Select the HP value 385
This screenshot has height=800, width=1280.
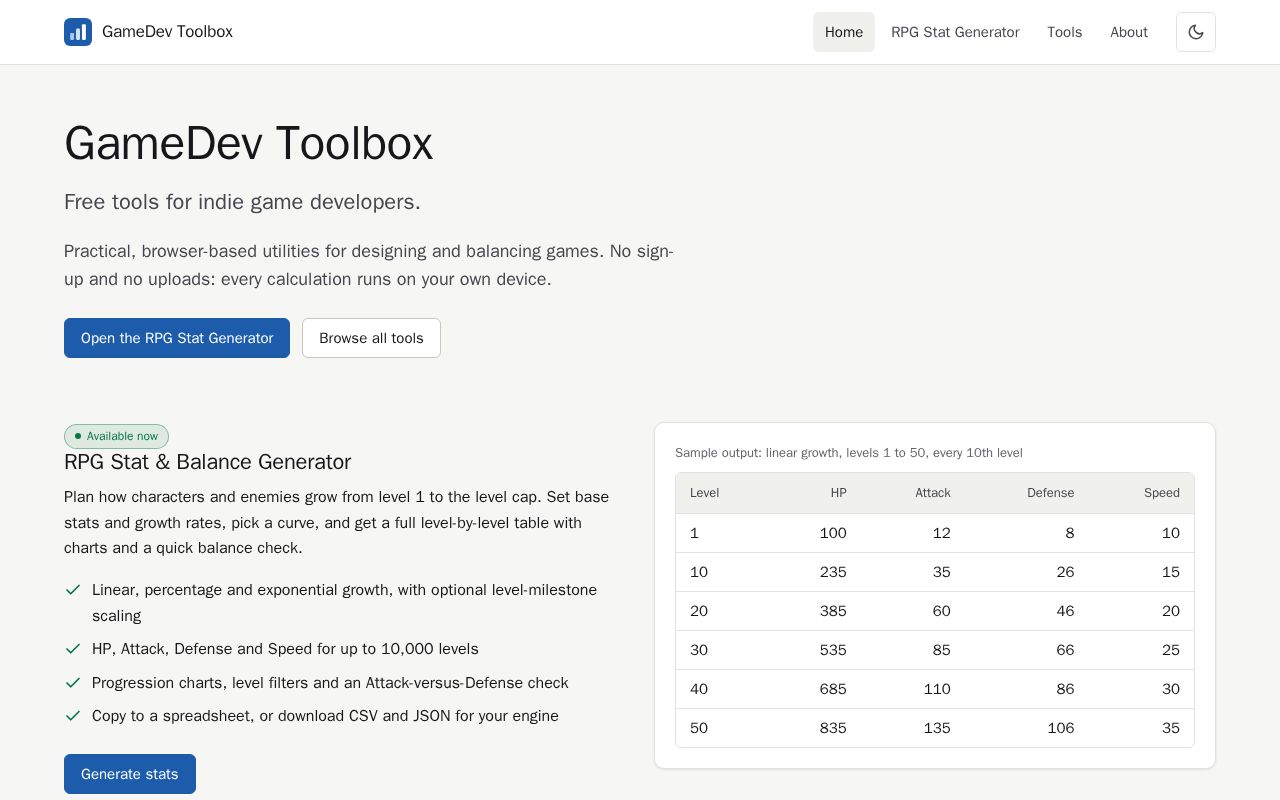pyautogui.click(x=833, y=611)
